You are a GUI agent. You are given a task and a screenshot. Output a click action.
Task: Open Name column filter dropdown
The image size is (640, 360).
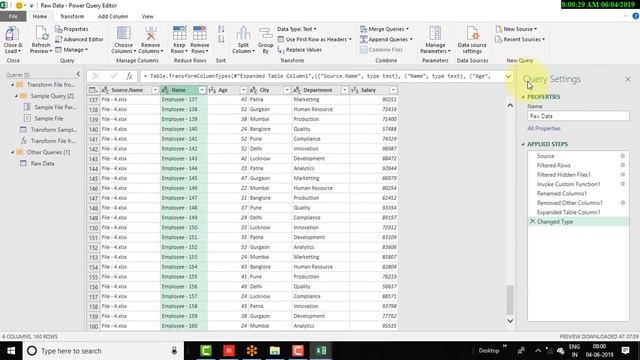click(202, 90)
